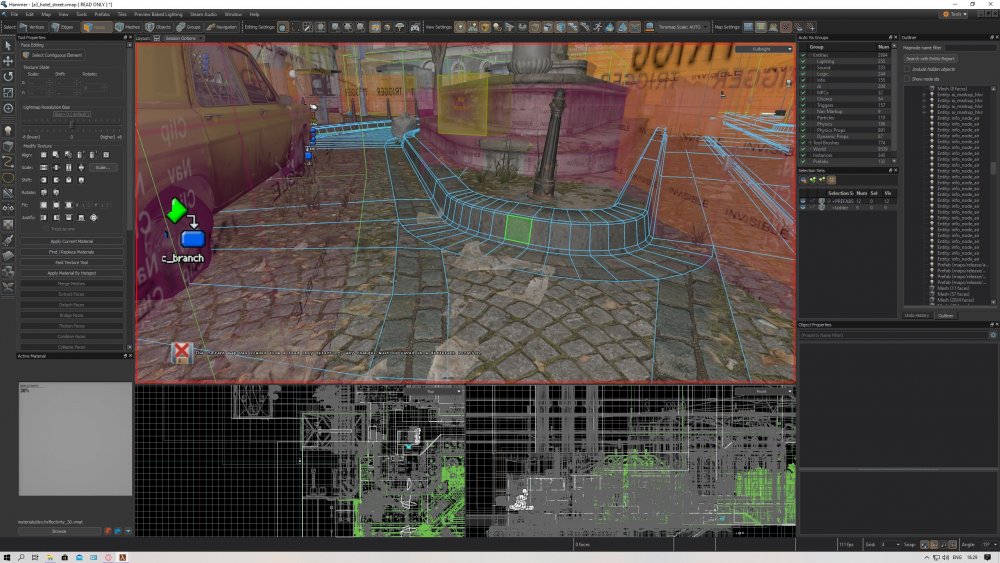Click the first Selection Sets toolbar icon
Screen dimensions: 1000x563
pos(804,180)
